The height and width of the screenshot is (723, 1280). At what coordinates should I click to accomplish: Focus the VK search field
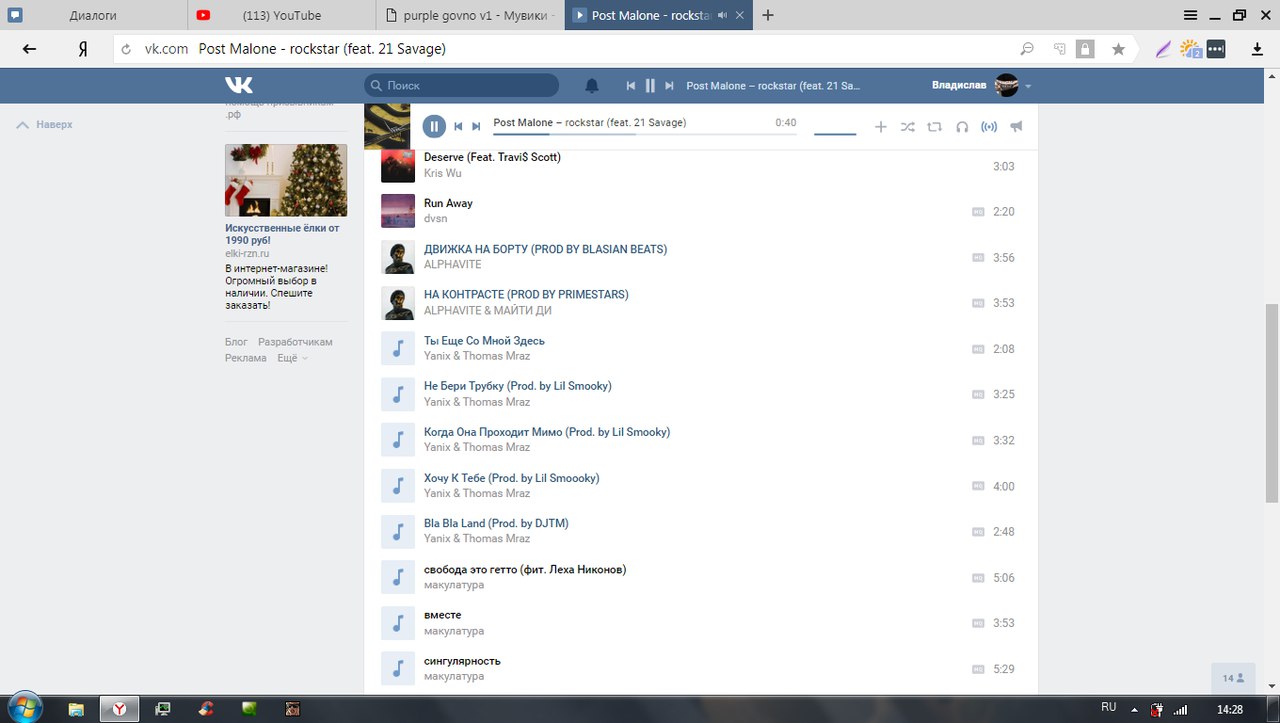pyautogui.click(x=461, y=86)
